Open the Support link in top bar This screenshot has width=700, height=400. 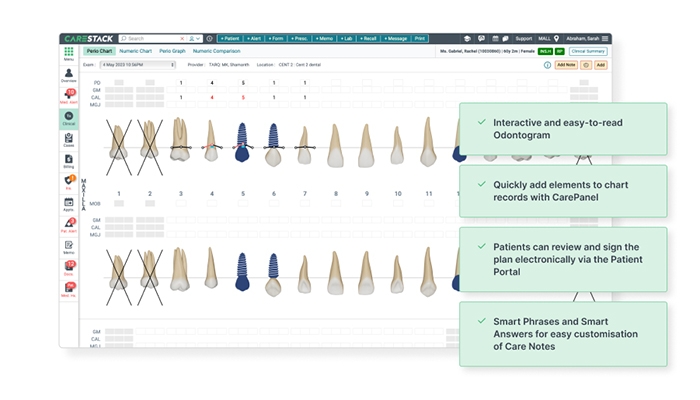[524, 38]
